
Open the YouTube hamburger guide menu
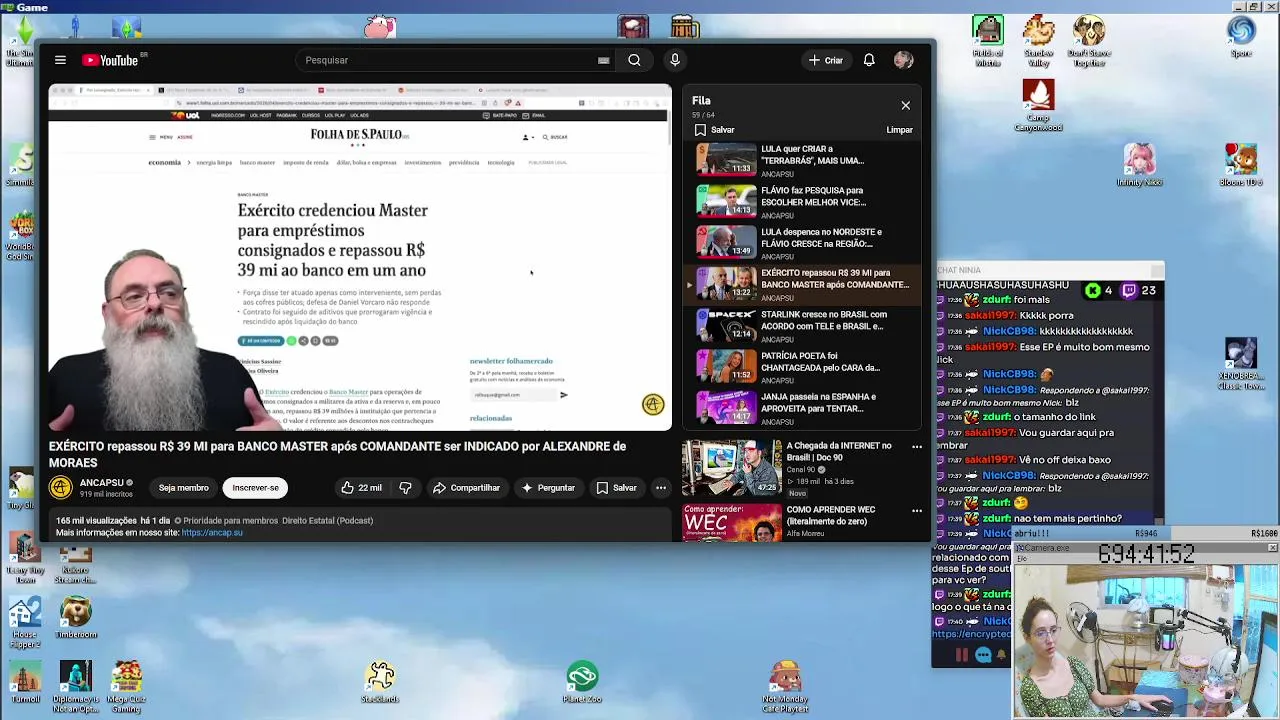60,60
